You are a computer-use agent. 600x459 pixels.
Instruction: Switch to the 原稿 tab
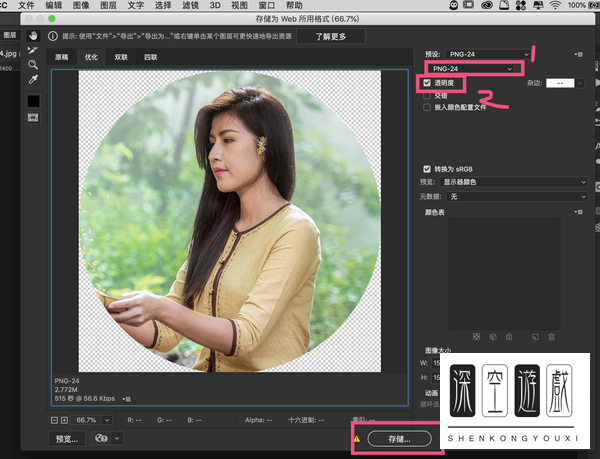[62, 57]
